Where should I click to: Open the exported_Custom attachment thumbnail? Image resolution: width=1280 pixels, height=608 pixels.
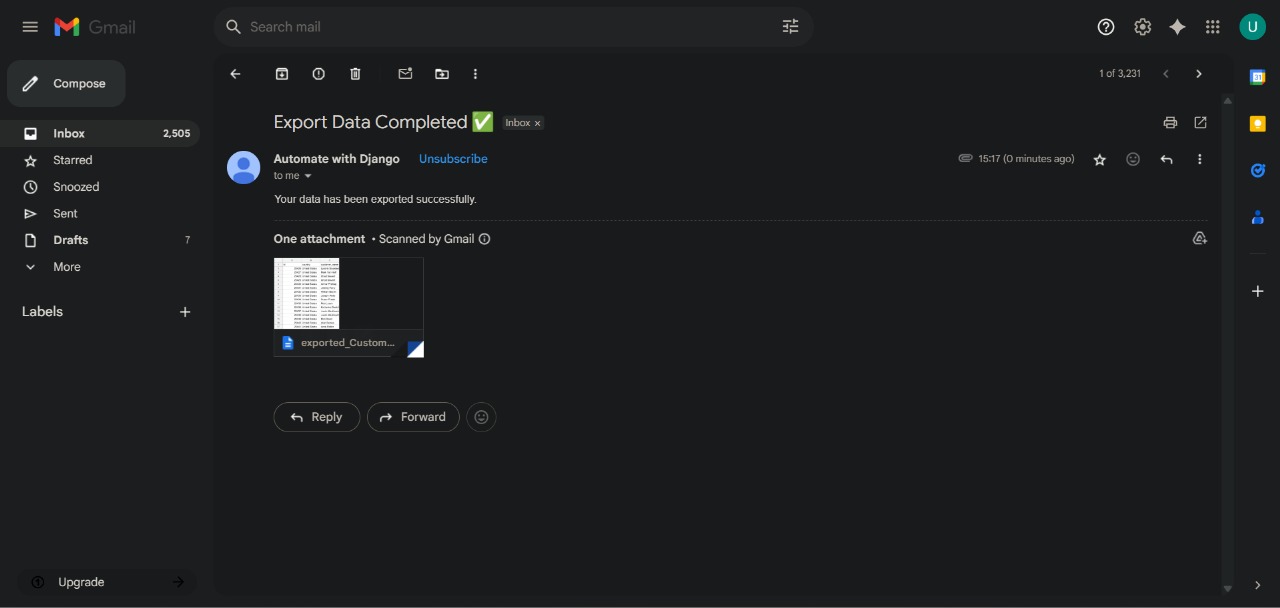coord(349,307)
